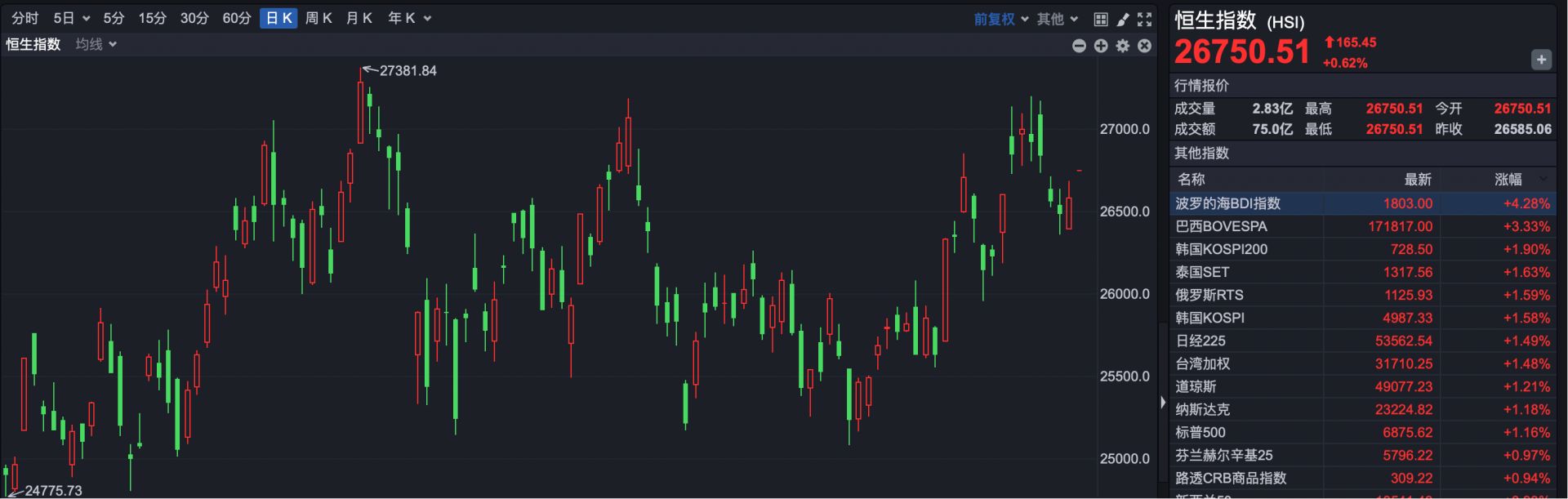This screenshot has width=1568, height=499.
Task: Expand the 前复权 adjustment dropdown
Action: click(1000, 19)
